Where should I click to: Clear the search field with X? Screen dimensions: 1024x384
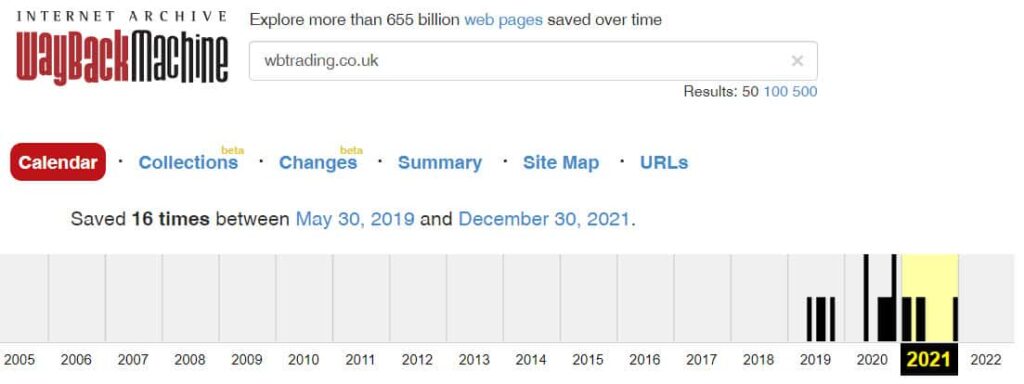pos(797,61)
